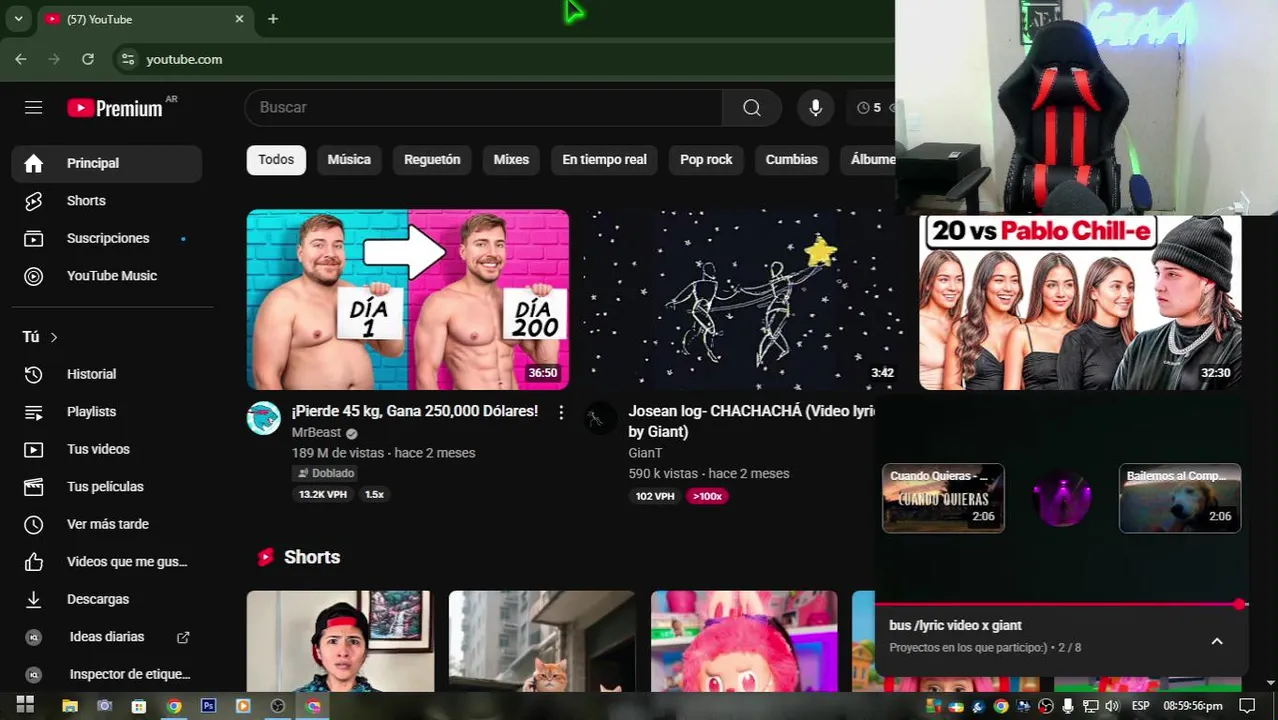Click the ESP language indicator
This screenshot has height=720, width=1278.
click(1140, 706)
